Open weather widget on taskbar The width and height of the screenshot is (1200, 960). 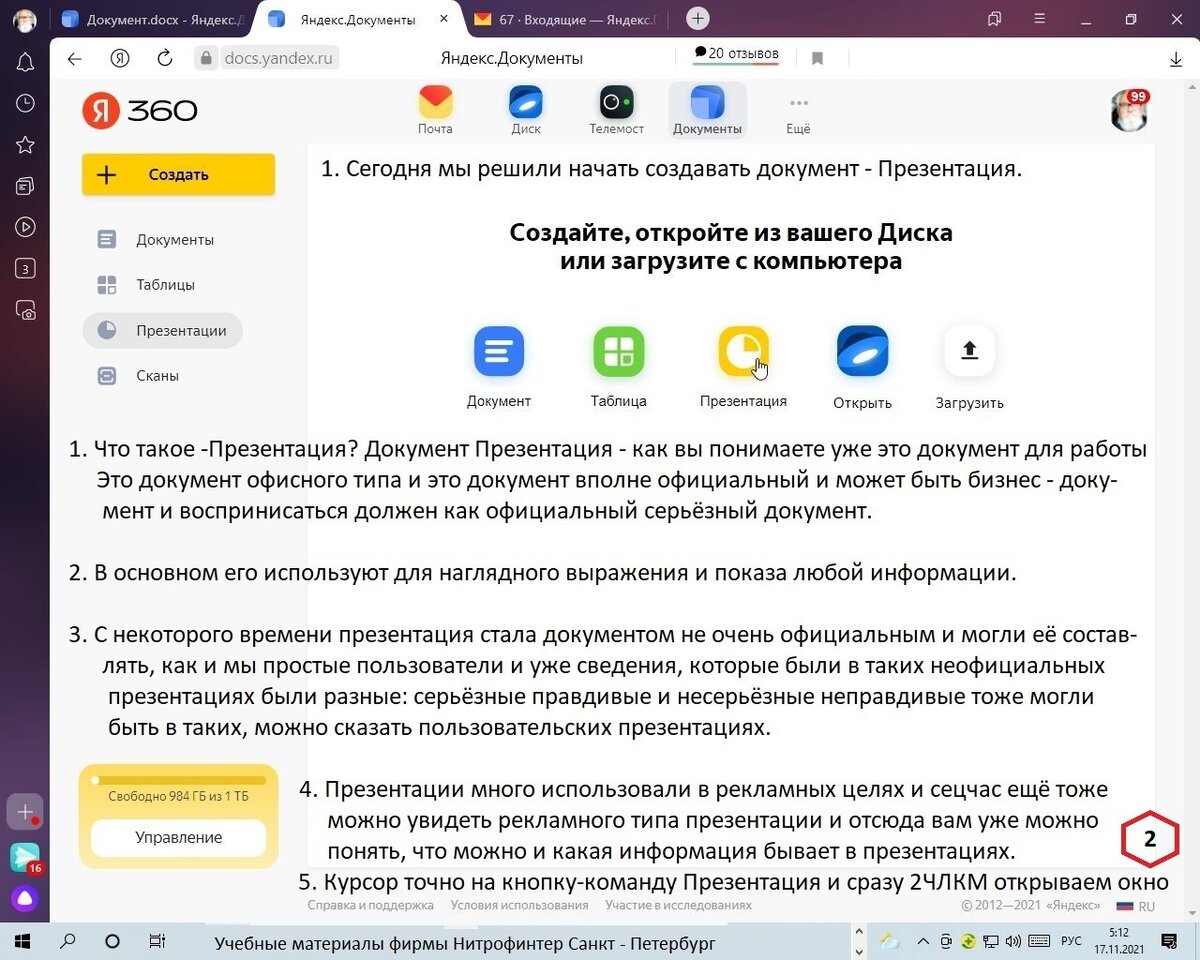(x=889, y=941)
